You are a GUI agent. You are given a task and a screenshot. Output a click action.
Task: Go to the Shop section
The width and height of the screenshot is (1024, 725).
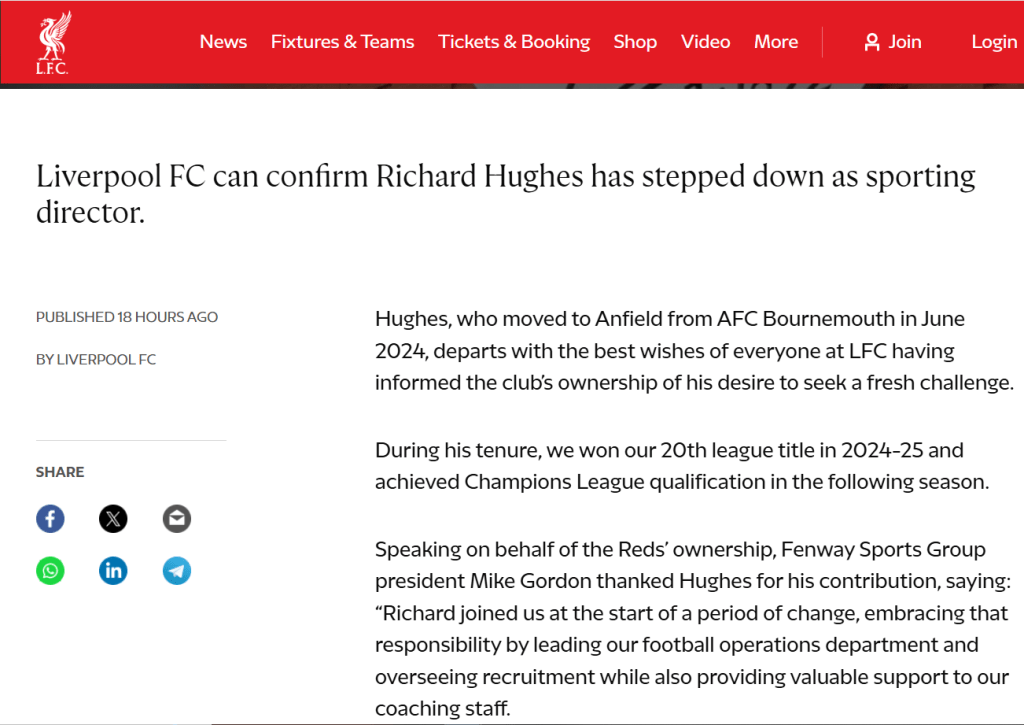[635, 42]
